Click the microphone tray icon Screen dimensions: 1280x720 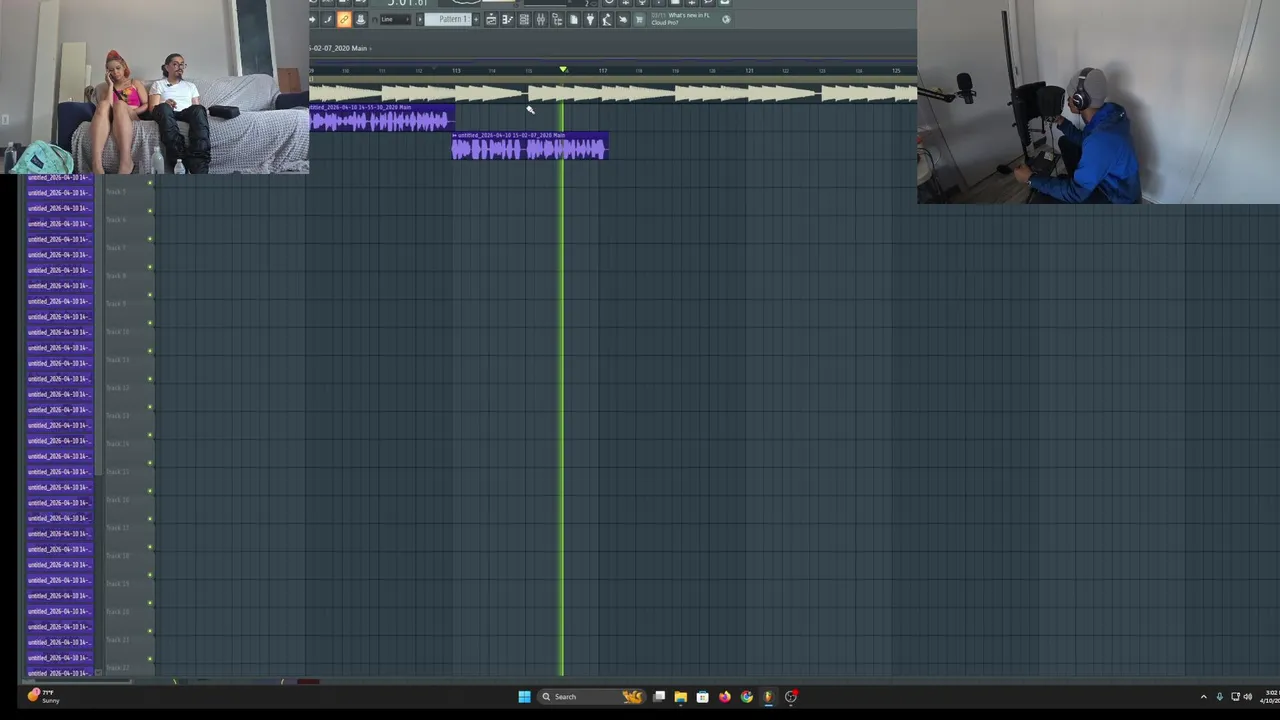pos(1219,697)
